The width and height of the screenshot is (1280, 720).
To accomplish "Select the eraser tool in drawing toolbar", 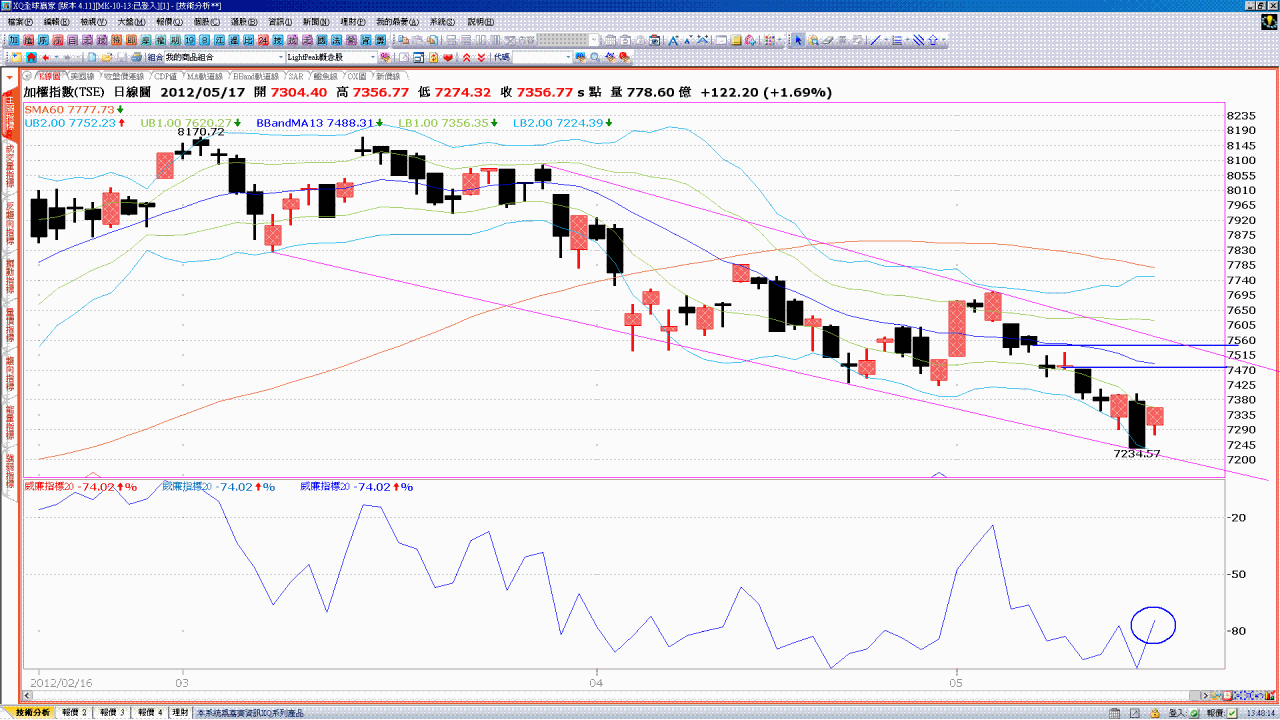I will point(828,41).
